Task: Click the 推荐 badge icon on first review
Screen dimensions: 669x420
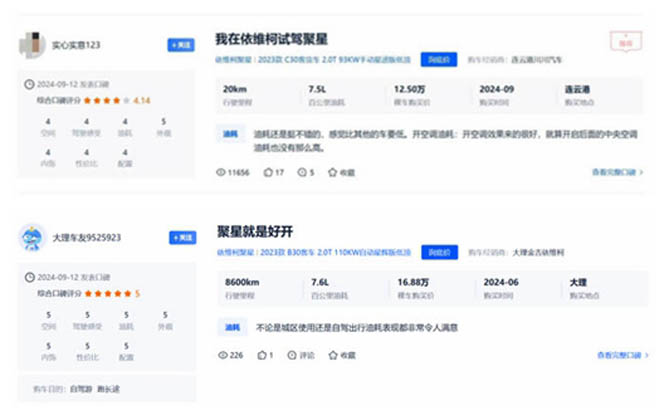Action: [625, 41]
